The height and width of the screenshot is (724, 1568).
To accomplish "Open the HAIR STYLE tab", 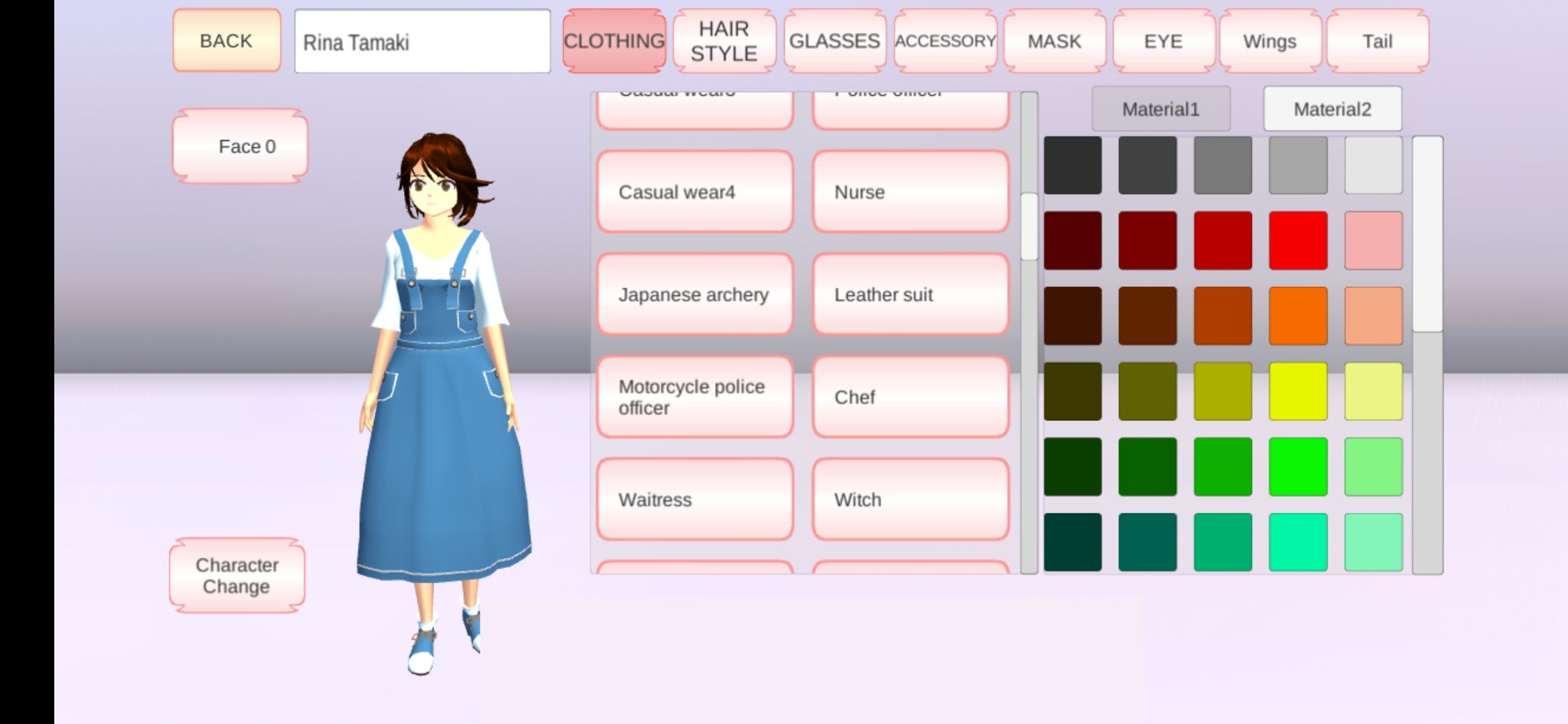I will (724, 41).
